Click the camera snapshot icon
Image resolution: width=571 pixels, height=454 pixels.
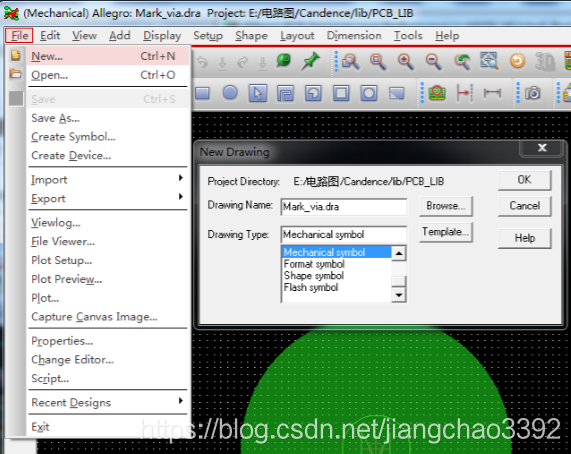click(x=532, y=93)
